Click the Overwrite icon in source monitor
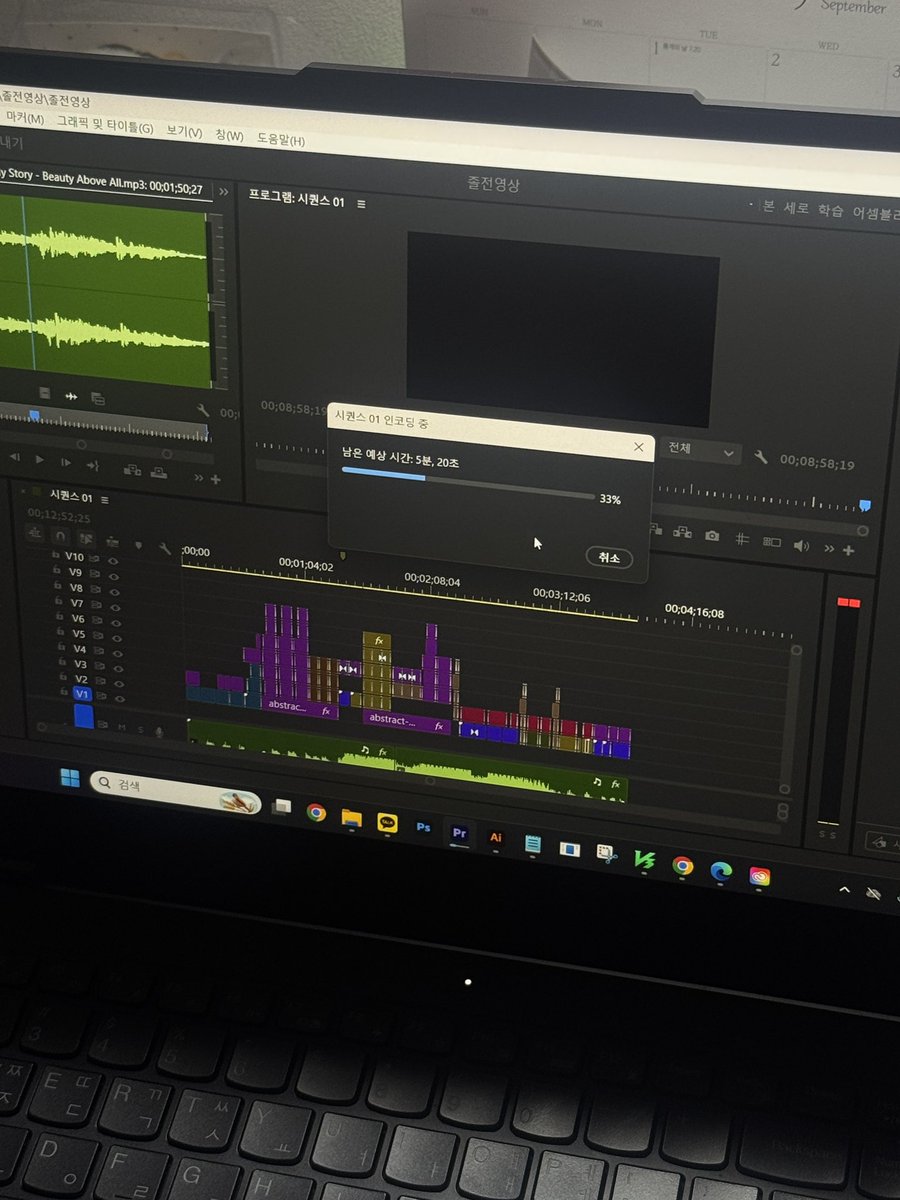Image resolution: width=900 pixels, height=1200 pixels. pos(161,473)
